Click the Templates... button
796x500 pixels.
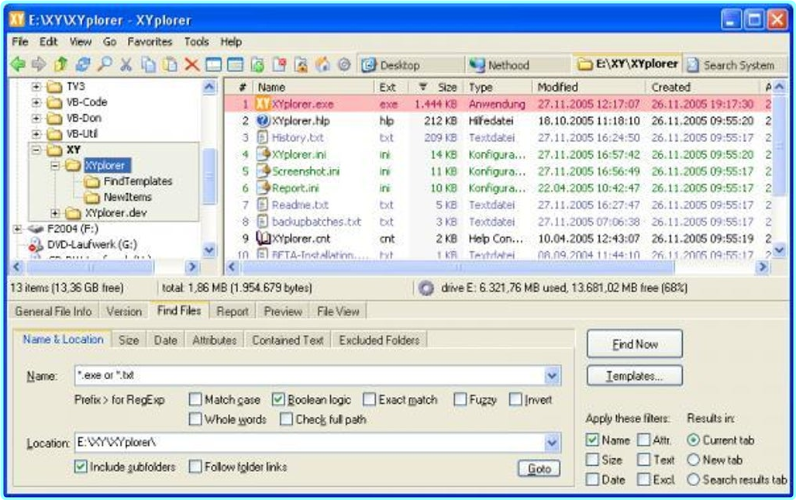[x=635, y=376]
